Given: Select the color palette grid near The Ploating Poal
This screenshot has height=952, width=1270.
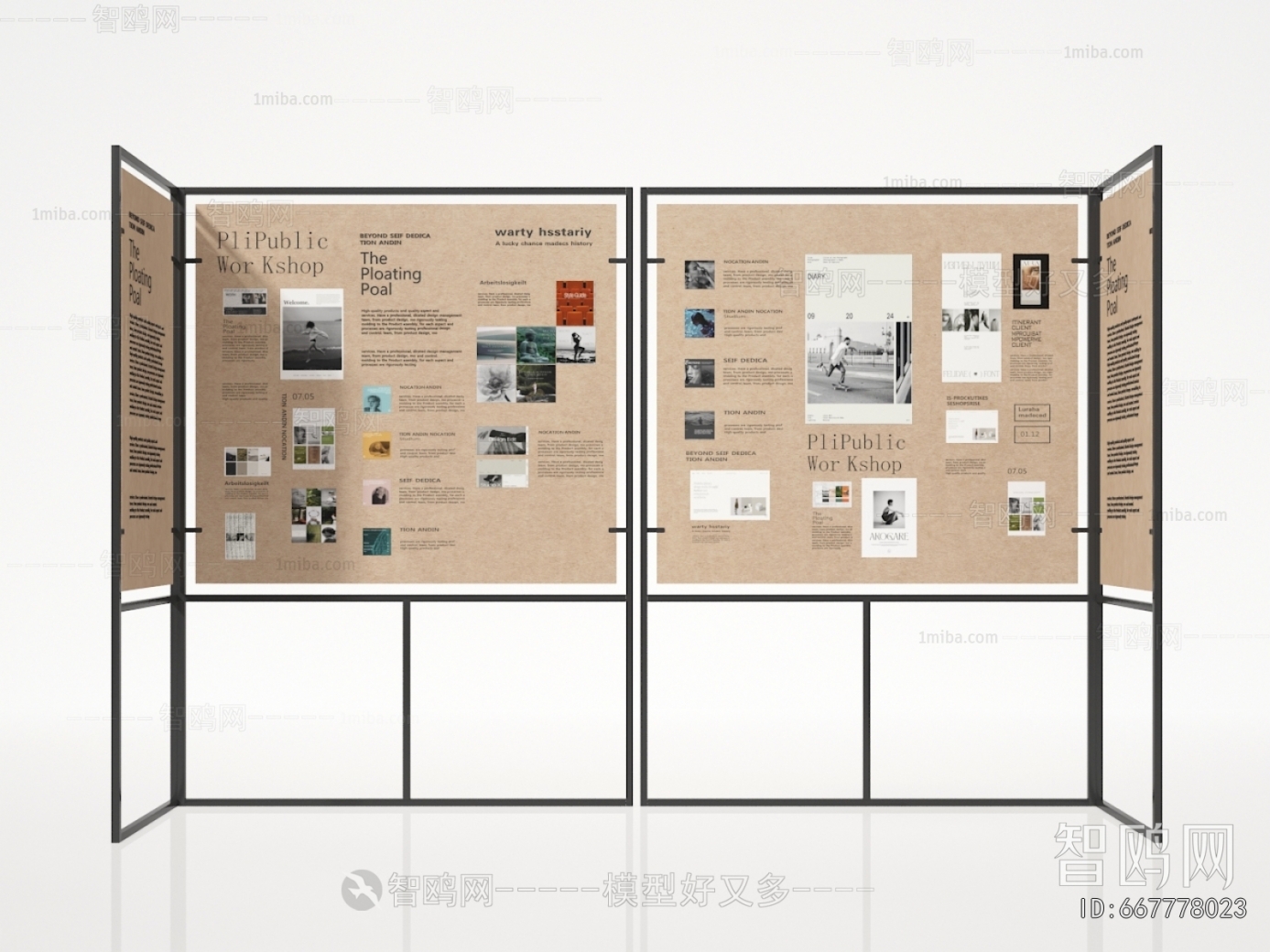Looking at the screenshot, I should point(832,494).
